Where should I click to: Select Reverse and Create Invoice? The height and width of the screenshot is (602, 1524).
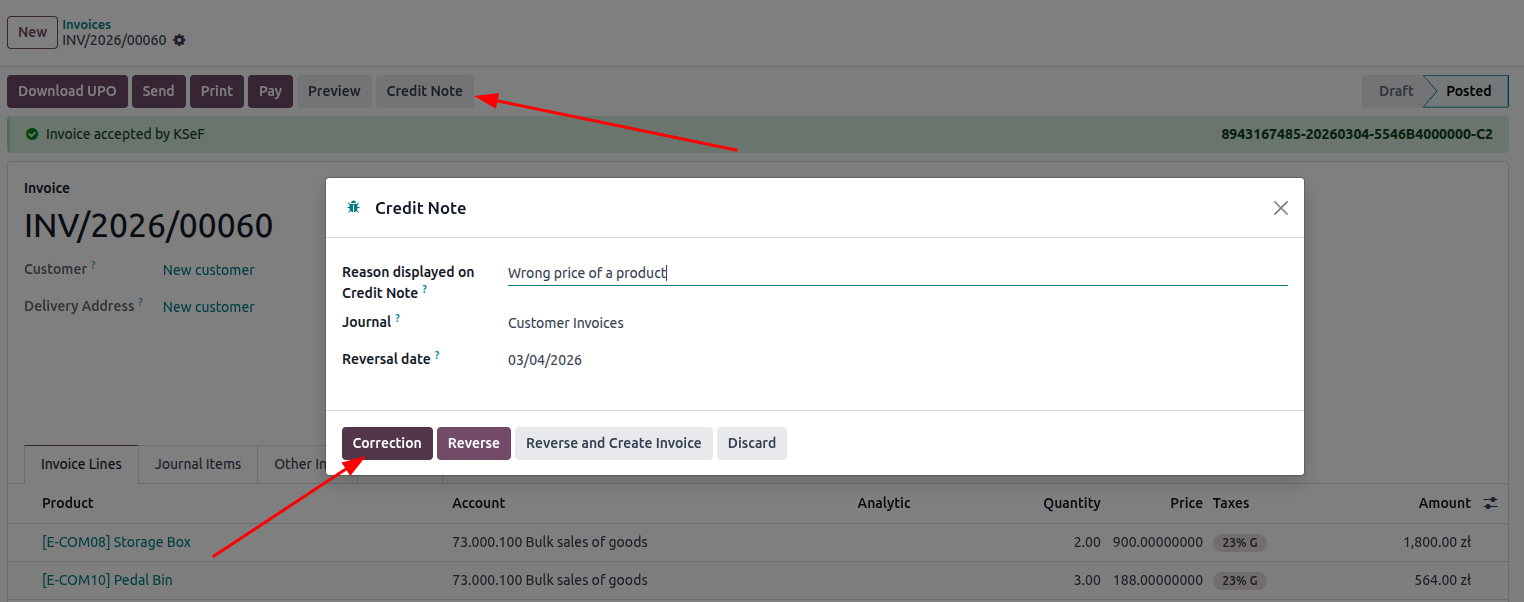613,443
